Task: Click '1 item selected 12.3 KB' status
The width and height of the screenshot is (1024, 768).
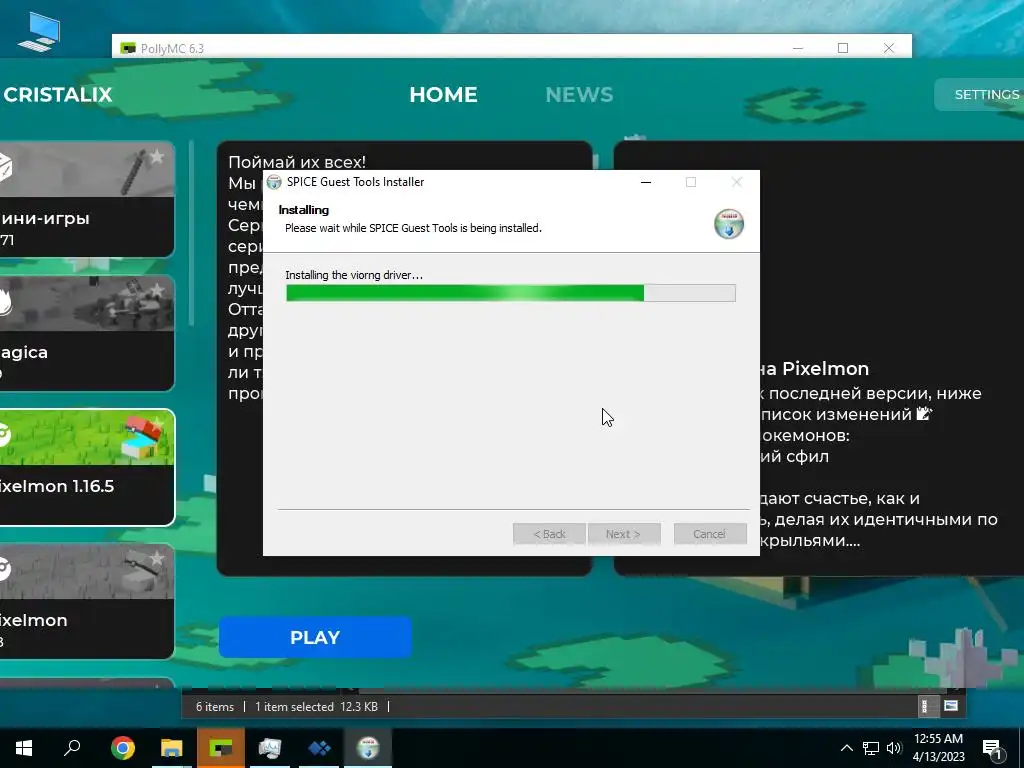Action: [x=316, y=707]
